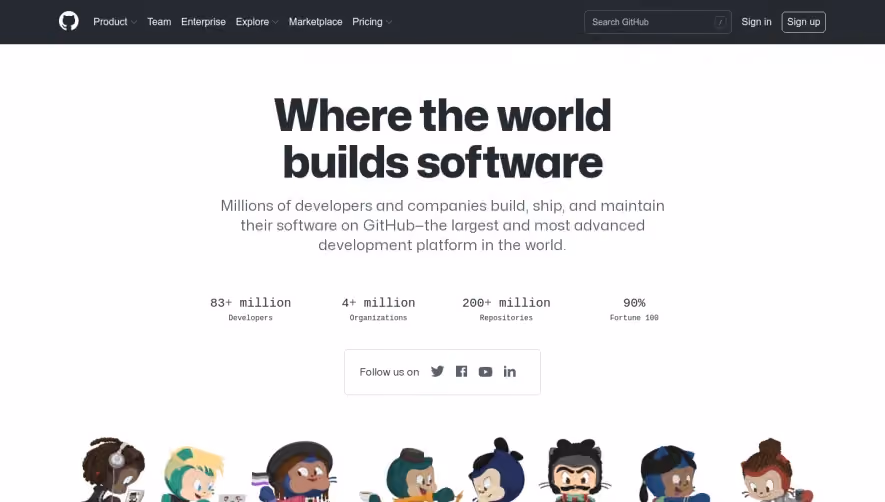Click the '4+ million' organizations stat
Image resolution: width=885 pixels, height=502 pixels.
[x=378, y=303]
